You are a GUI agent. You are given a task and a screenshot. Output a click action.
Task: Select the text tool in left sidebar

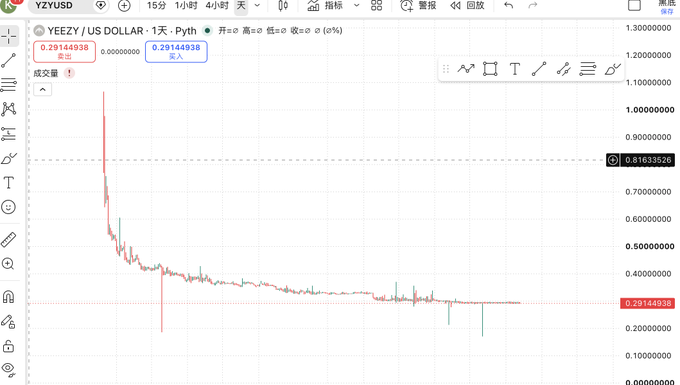[9, 183]
